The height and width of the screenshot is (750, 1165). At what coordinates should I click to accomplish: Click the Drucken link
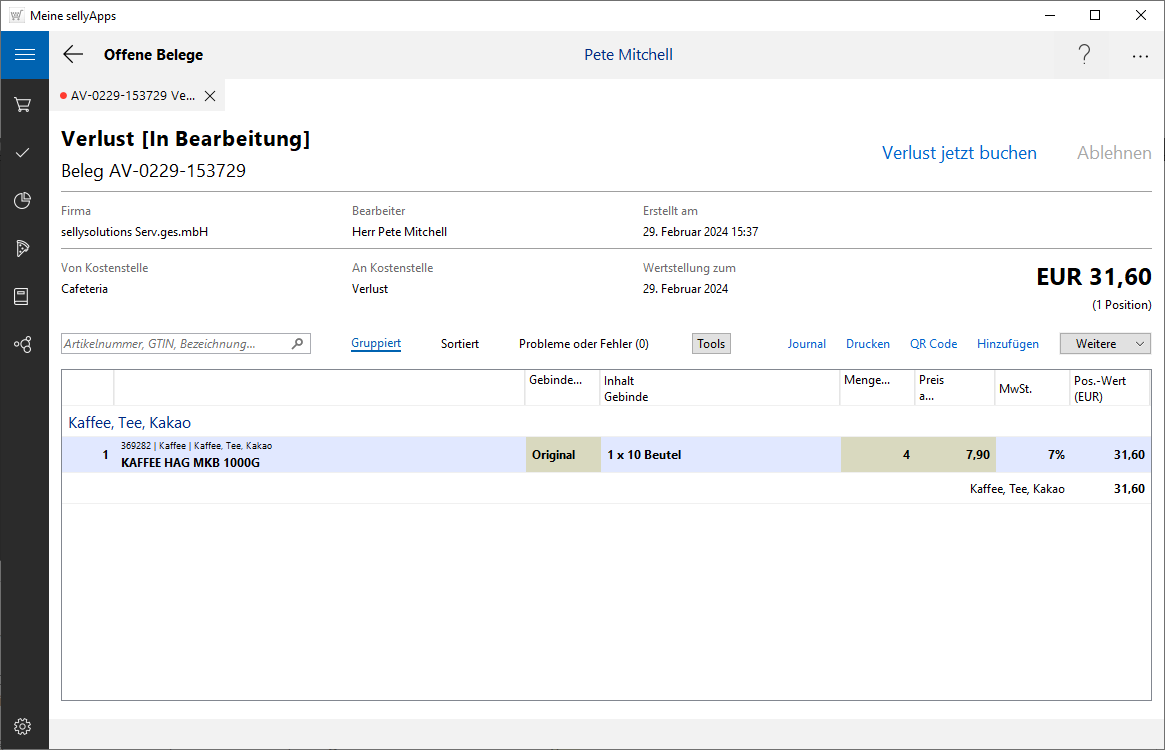click(x=868, y=344)
